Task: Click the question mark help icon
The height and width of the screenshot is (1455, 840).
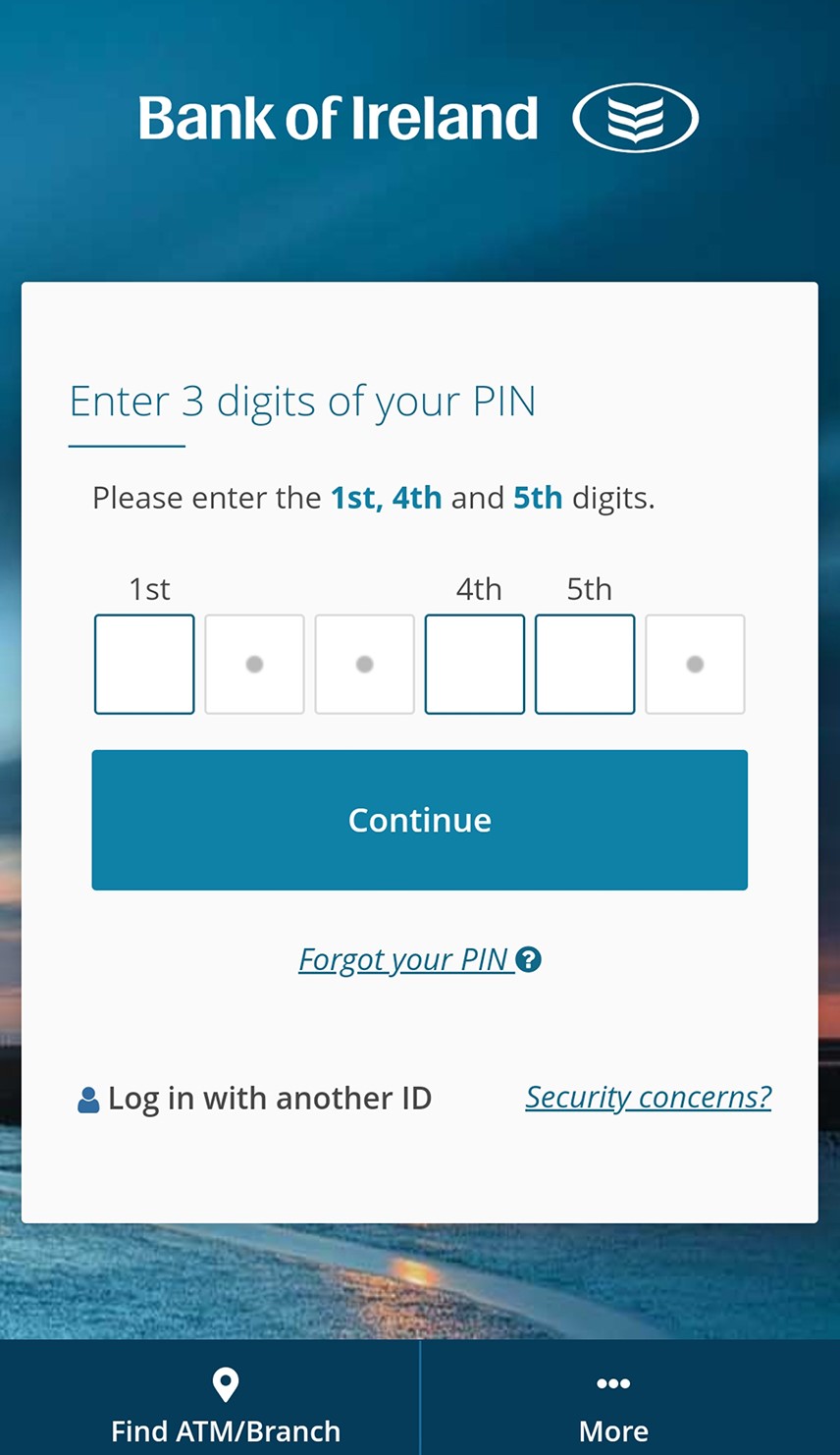Action: click(529, 959)
